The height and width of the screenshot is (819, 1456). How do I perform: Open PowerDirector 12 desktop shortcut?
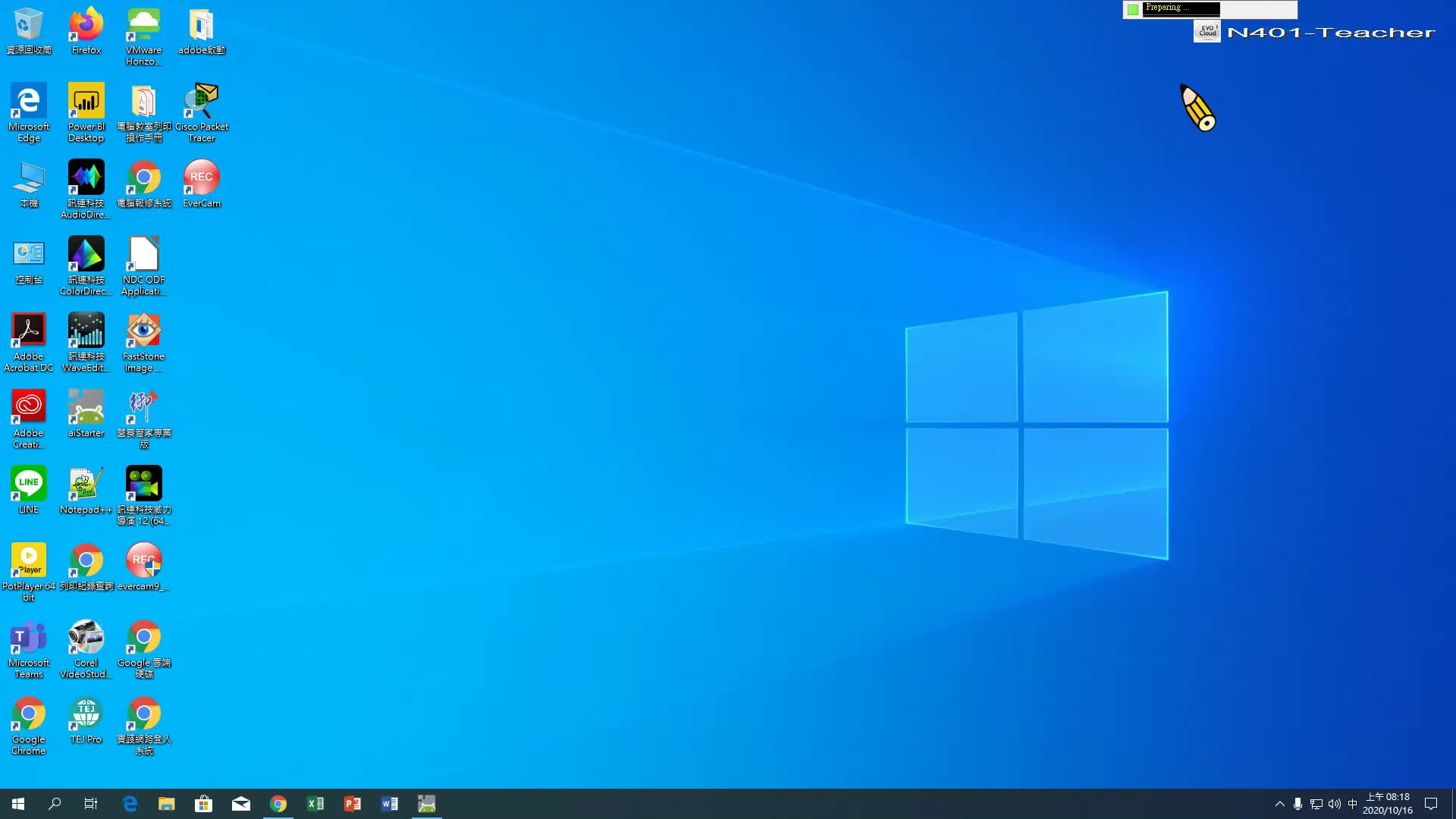(143, 496)
